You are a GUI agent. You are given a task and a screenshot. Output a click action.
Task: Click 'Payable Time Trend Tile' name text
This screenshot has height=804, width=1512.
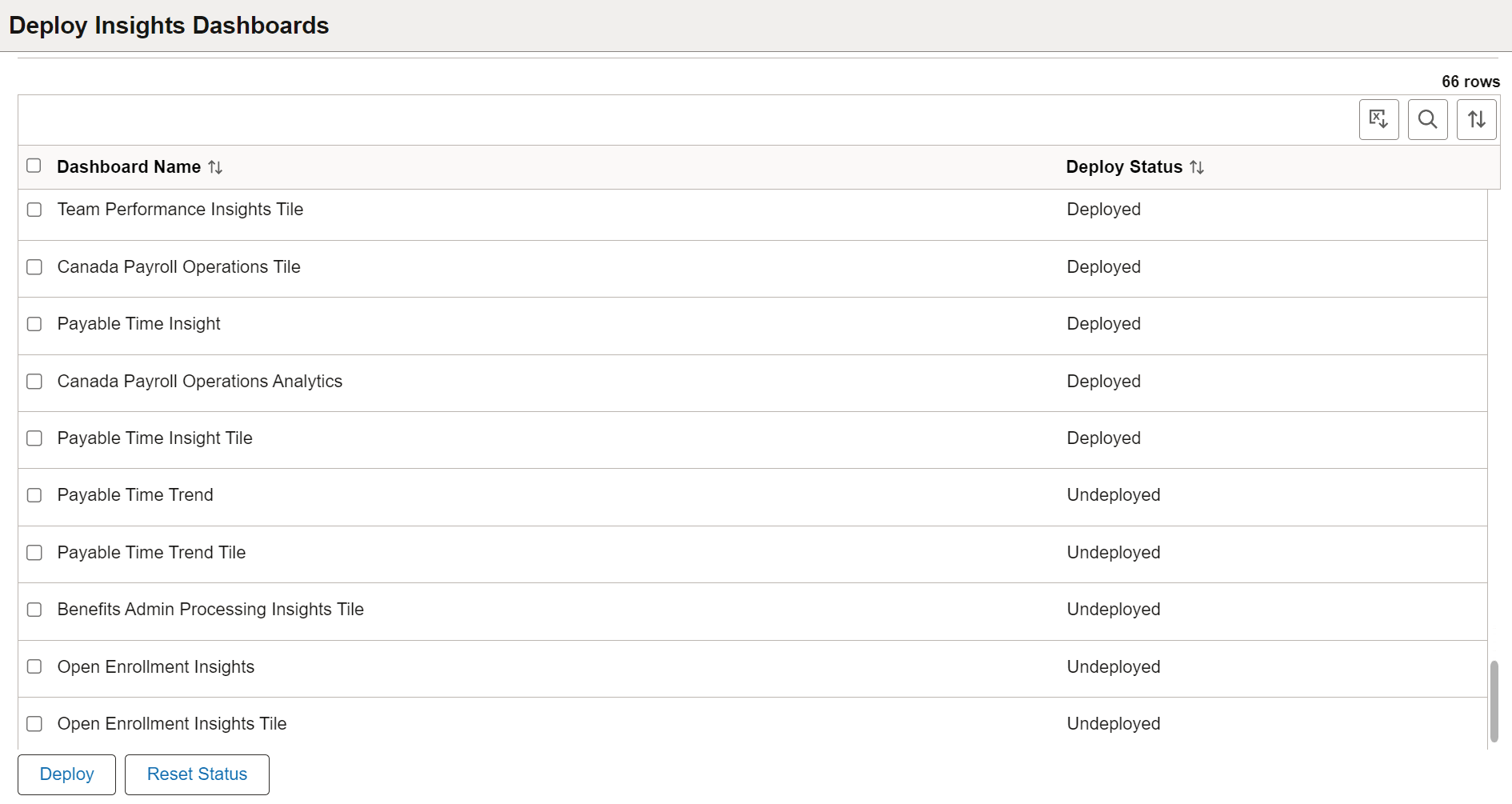(152, 553)
